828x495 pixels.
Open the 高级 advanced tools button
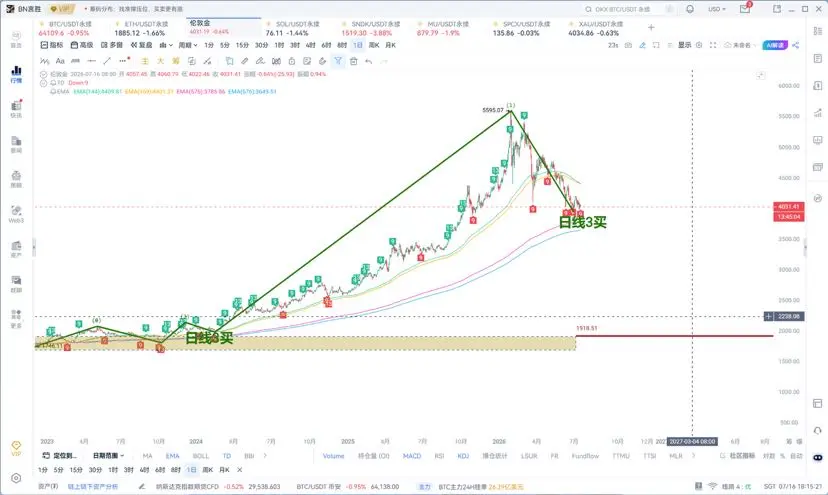click(x=82, y=45)
